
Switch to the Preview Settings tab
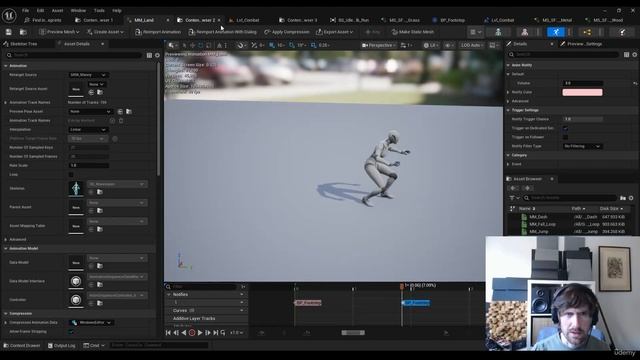(x=581, y=44)
